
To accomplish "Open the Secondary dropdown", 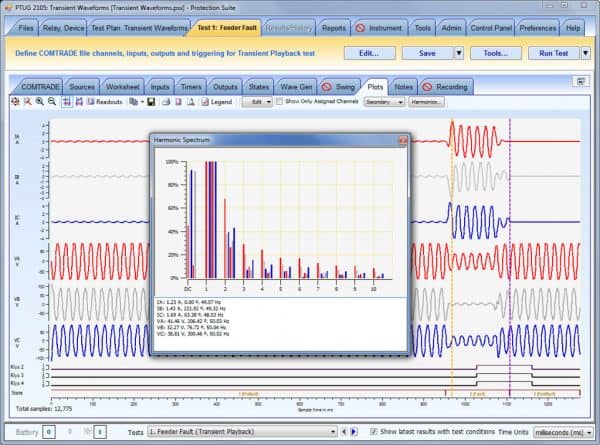I will point(383,102).
